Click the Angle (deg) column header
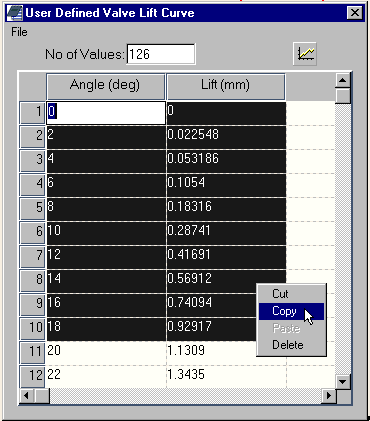The width and height of the screenshot is (370, 421). (105, 86)
